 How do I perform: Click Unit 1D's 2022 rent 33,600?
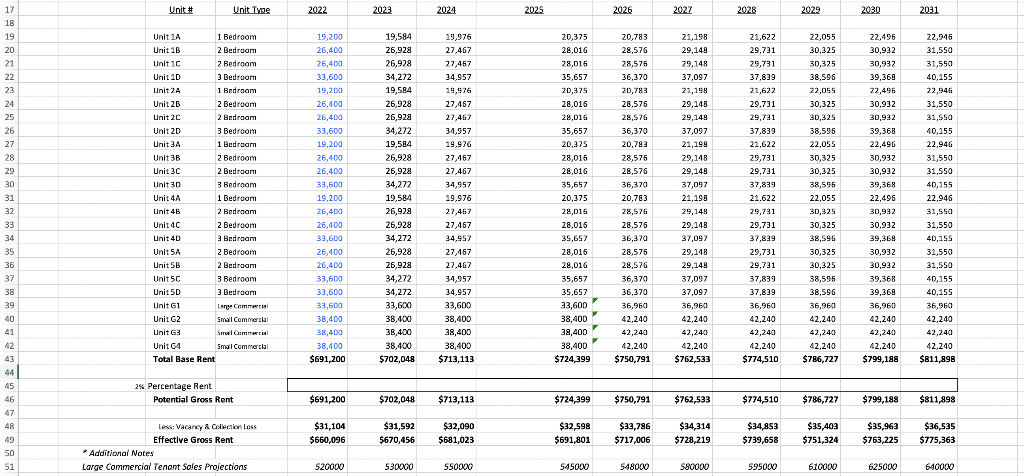329,77
